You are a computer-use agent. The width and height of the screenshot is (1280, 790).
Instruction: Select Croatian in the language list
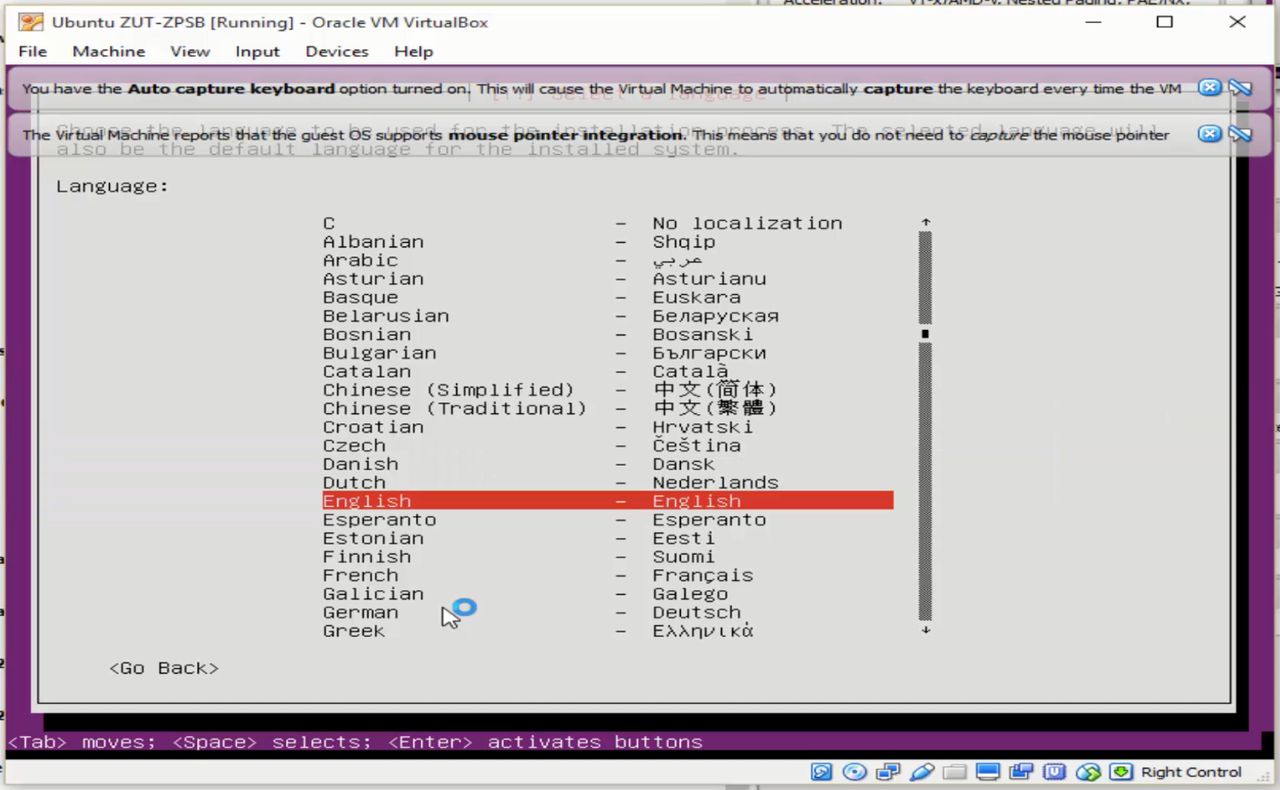coord(538,427)
